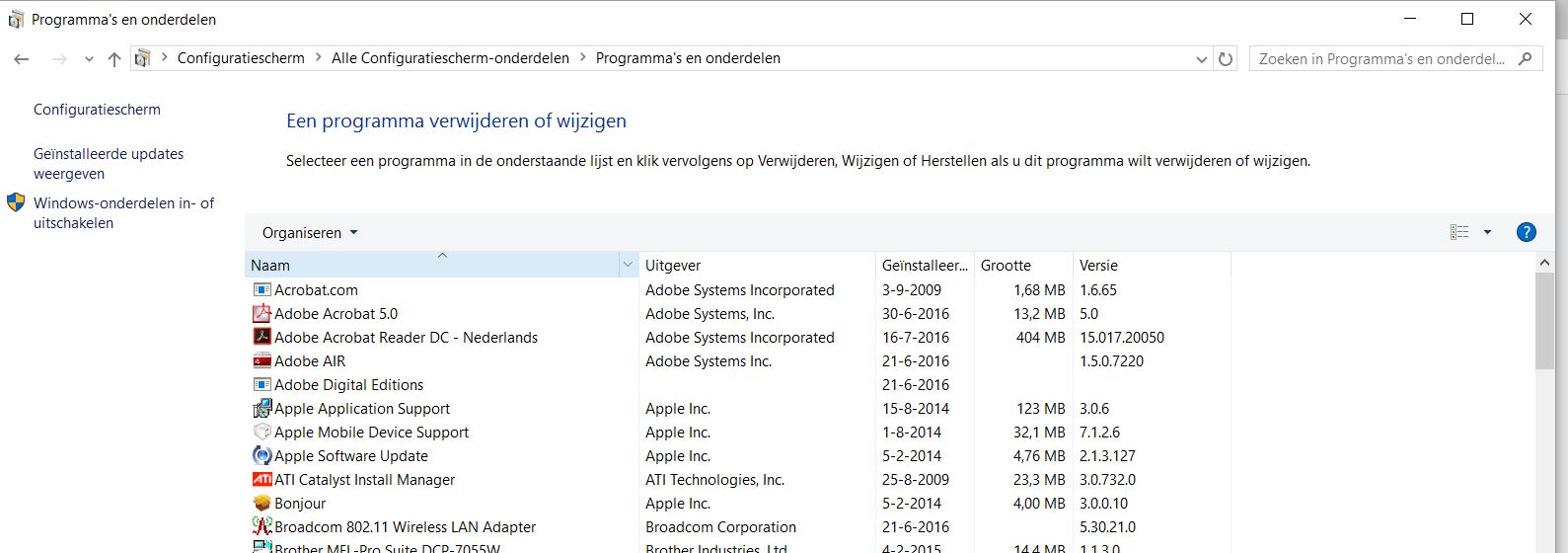Click Broadcom Corporation publisher cell
The height and width of the screenshot is (553, 1568).
coord(720,526)
